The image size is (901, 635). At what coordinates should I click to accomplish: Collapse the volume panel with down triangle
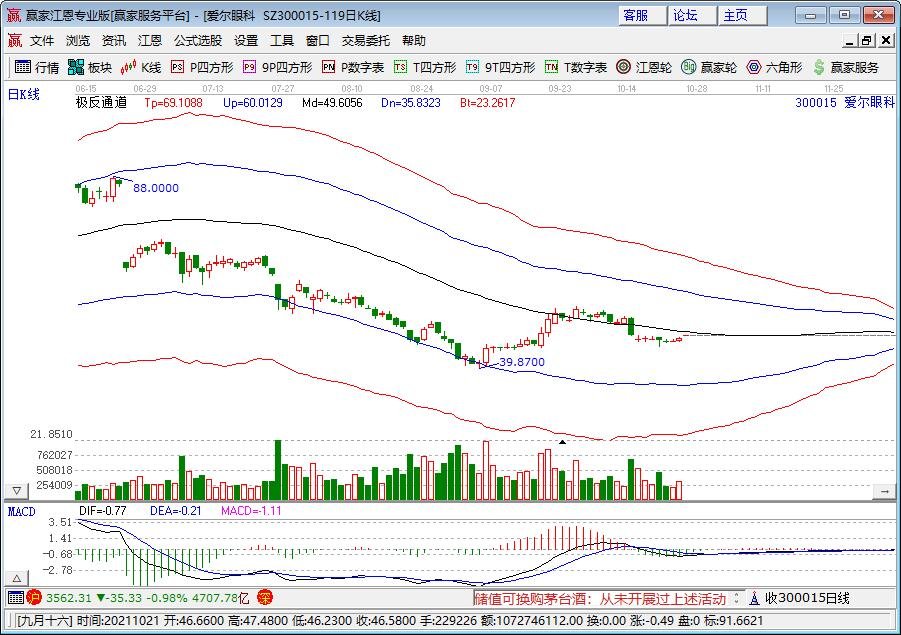[x=16, y=491]
